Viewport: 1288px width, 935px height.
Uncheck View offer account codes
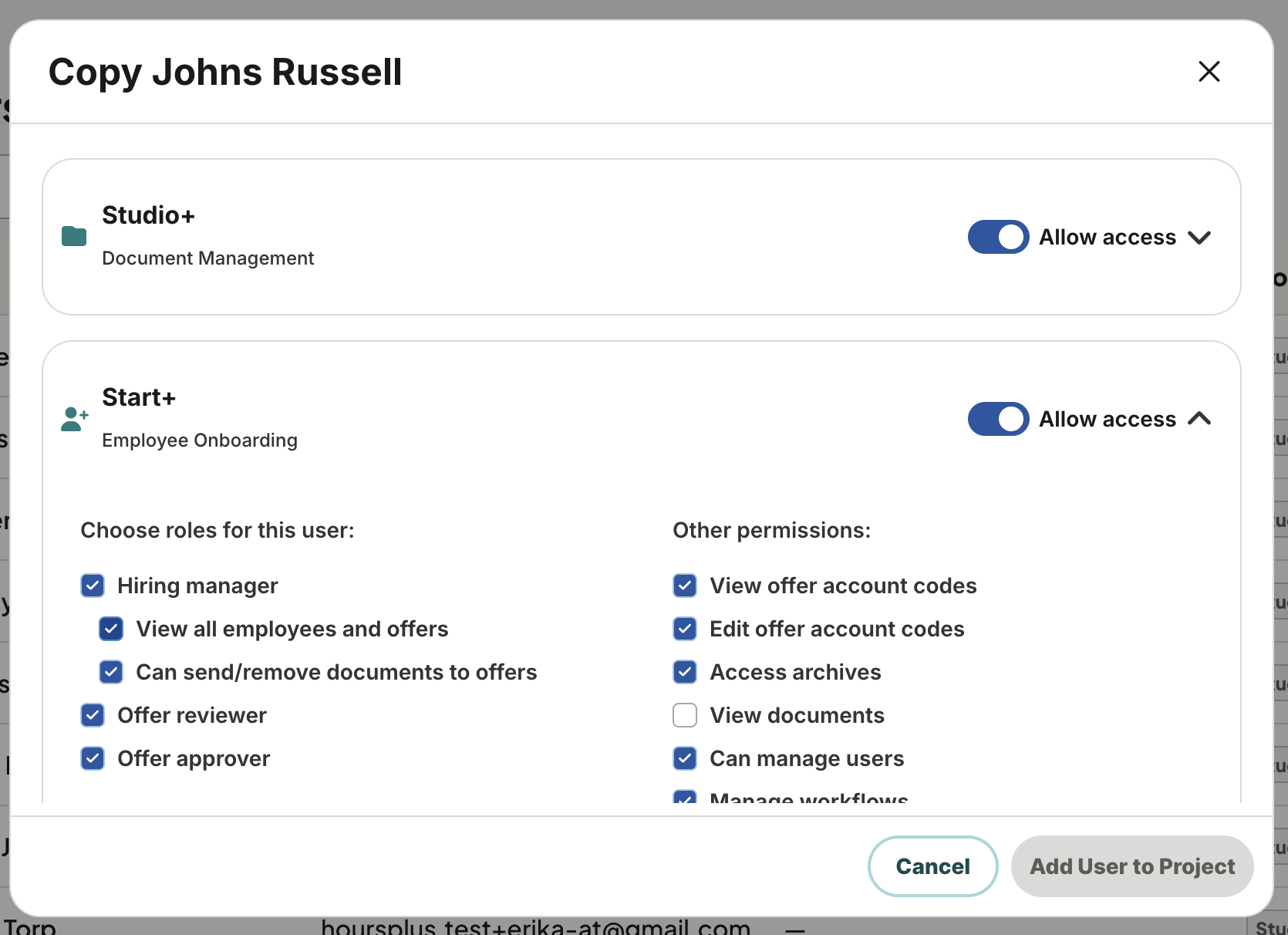pyautogui.click(x=685, y=586)
